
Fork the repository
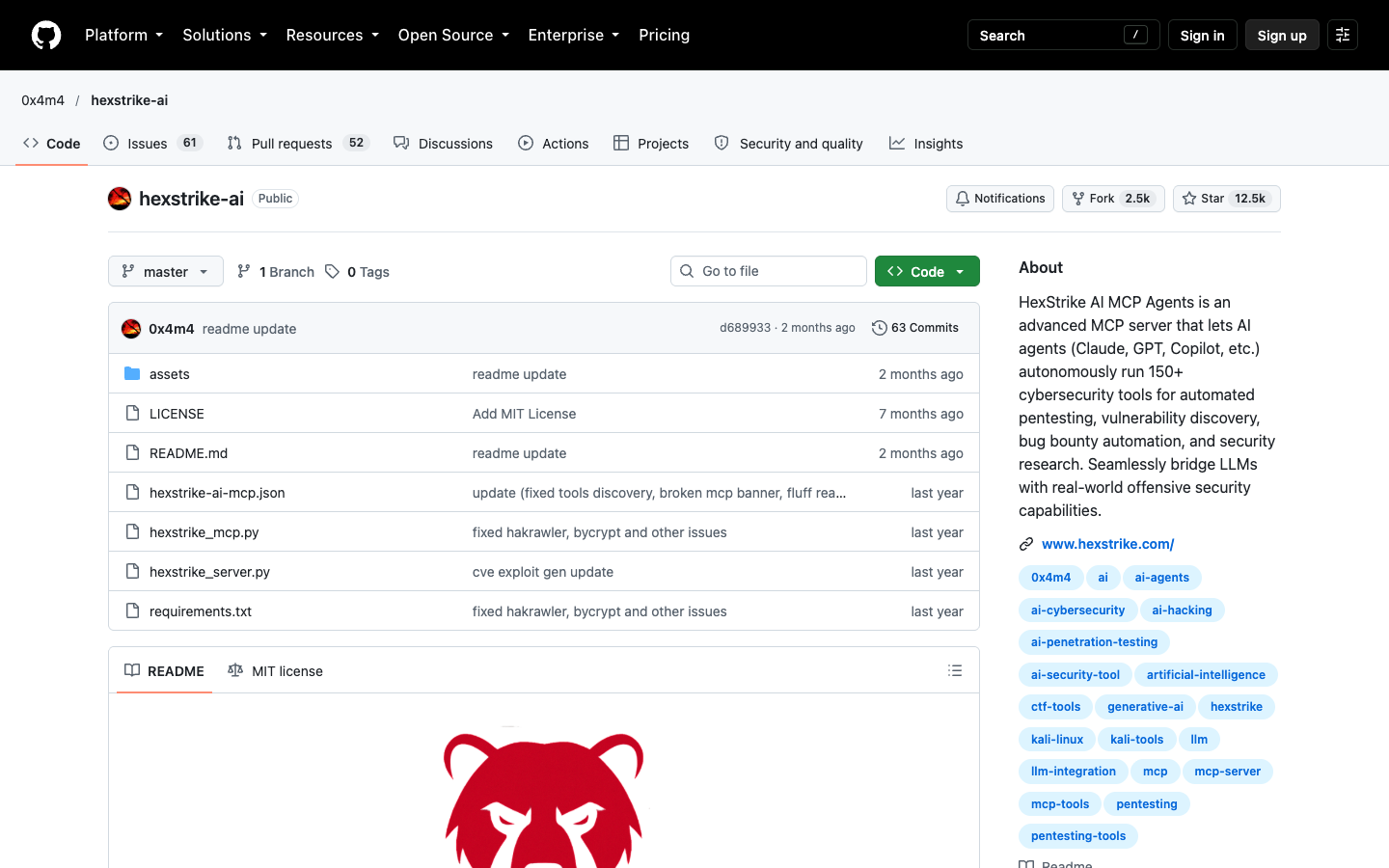coord(1113,199)
